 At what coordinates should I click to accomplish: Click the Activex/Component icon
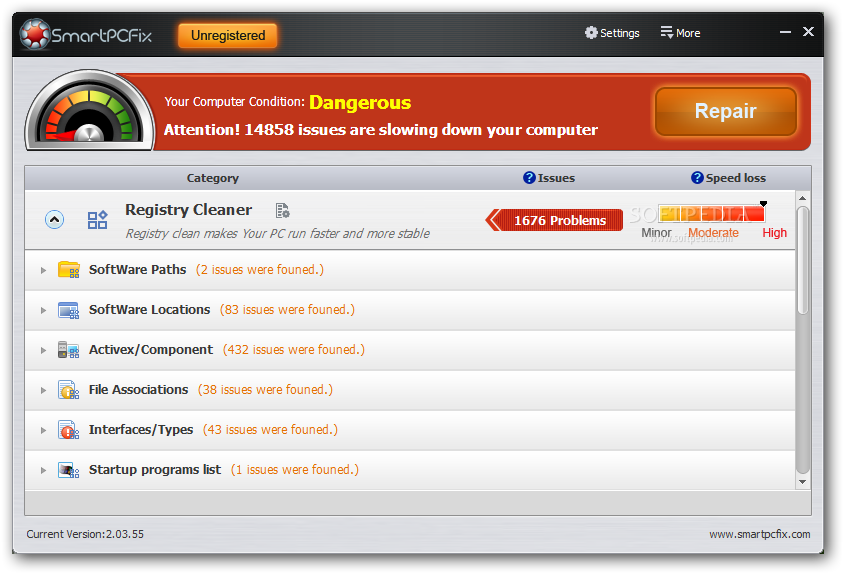68,350
